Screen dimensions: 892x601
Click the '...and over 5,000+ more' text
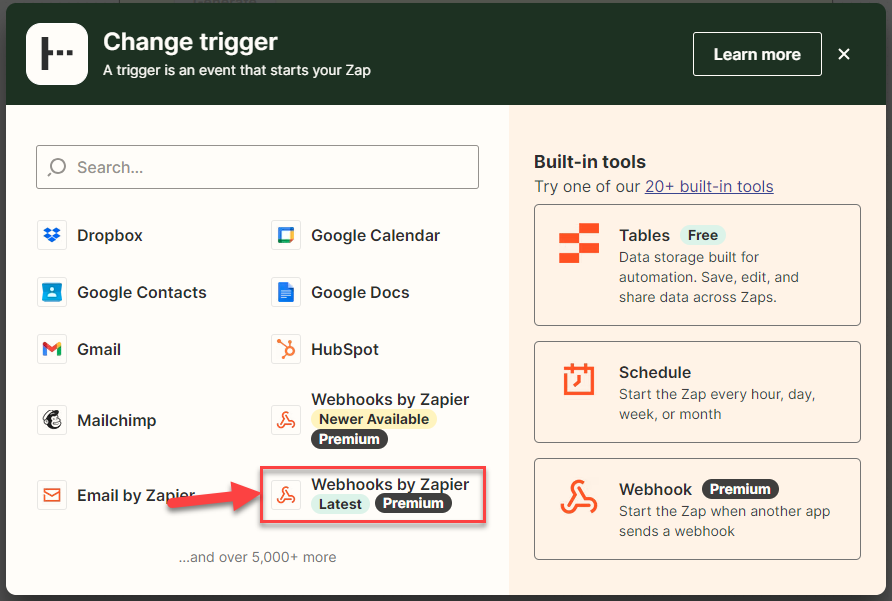(257, 557)
